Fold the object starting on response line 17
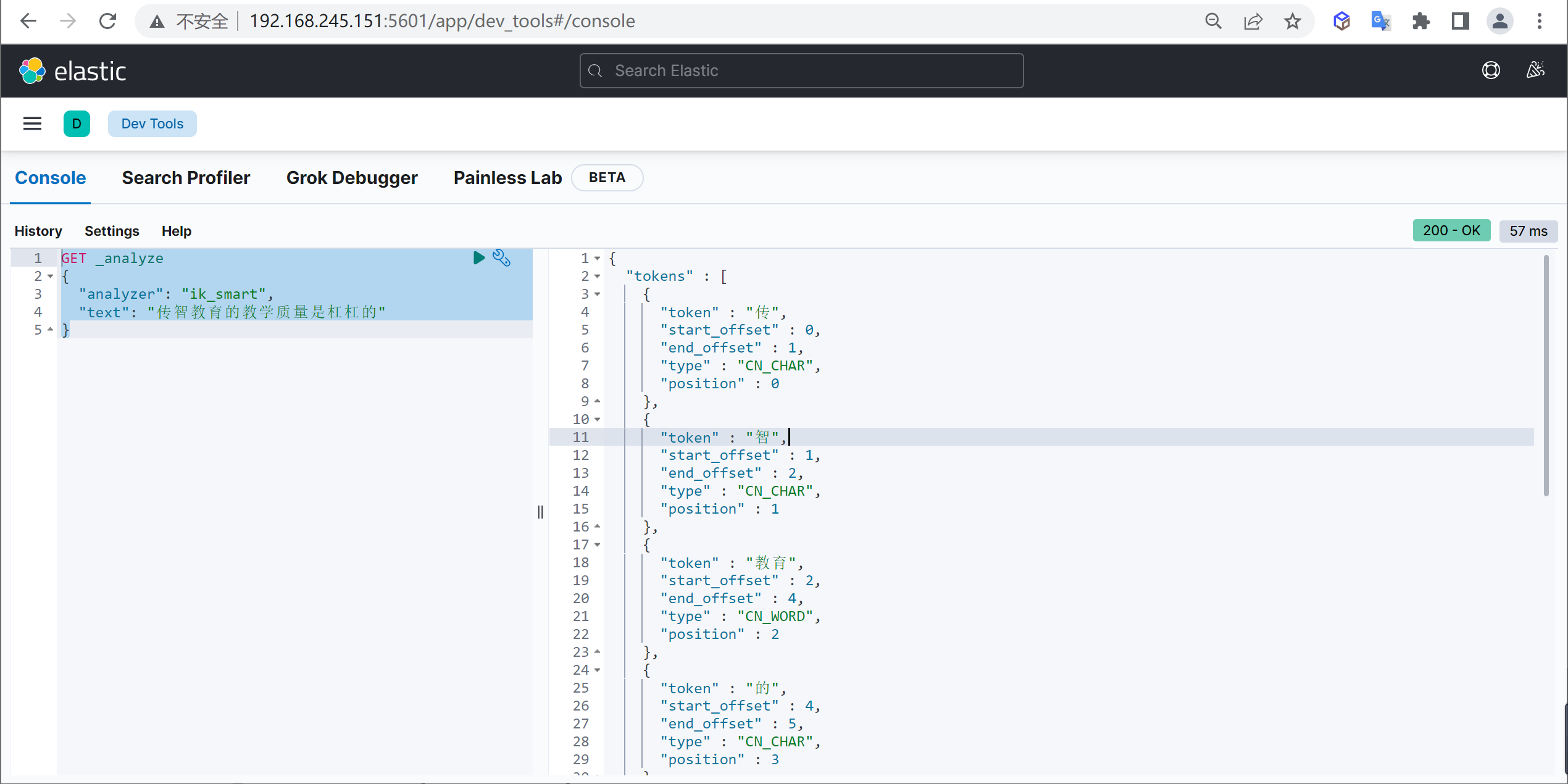The width and height of the screenshot is (1568, 784). [x=597, y=544]
